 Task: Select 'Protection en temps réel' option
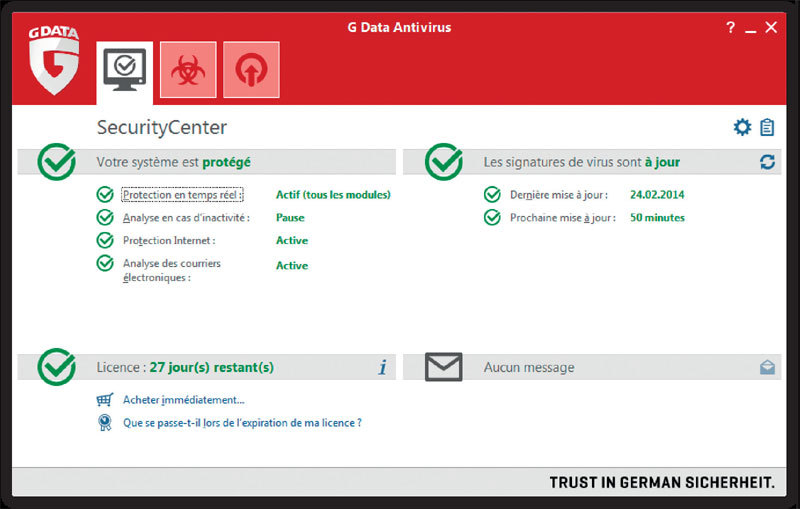pos(183,195)
